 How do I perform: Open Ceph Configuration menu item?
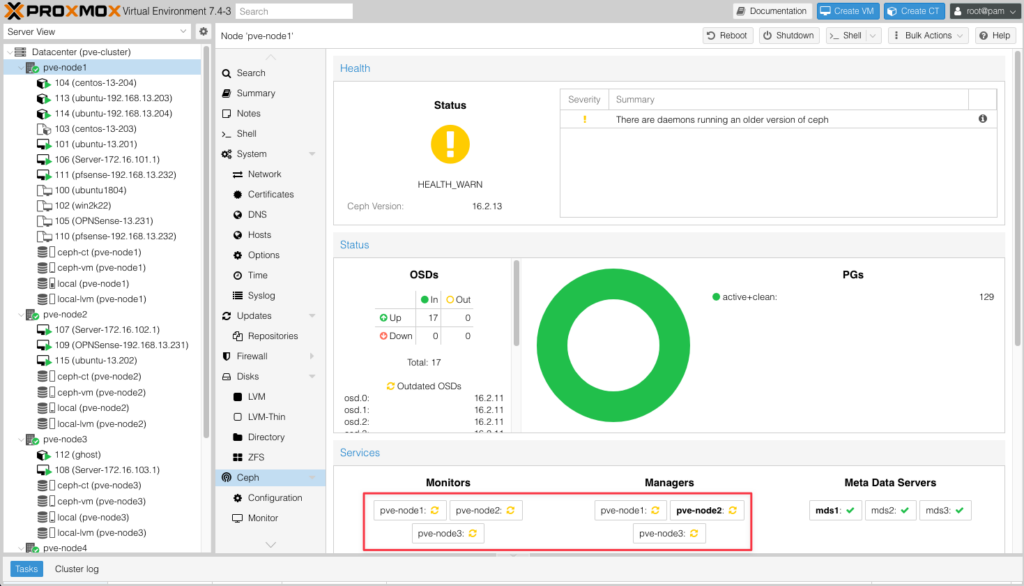point(270,498)
